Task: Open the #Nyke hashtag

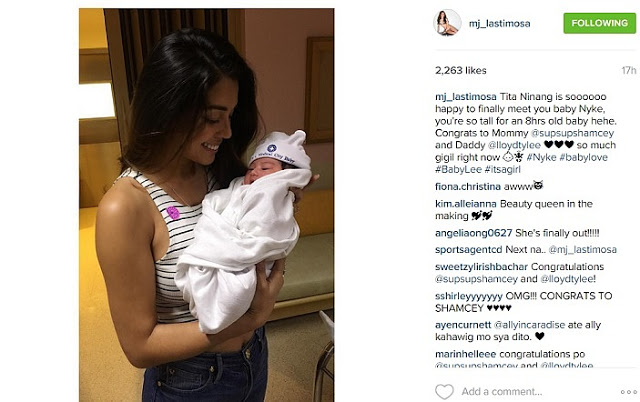Action: click(x=541, y=157)
